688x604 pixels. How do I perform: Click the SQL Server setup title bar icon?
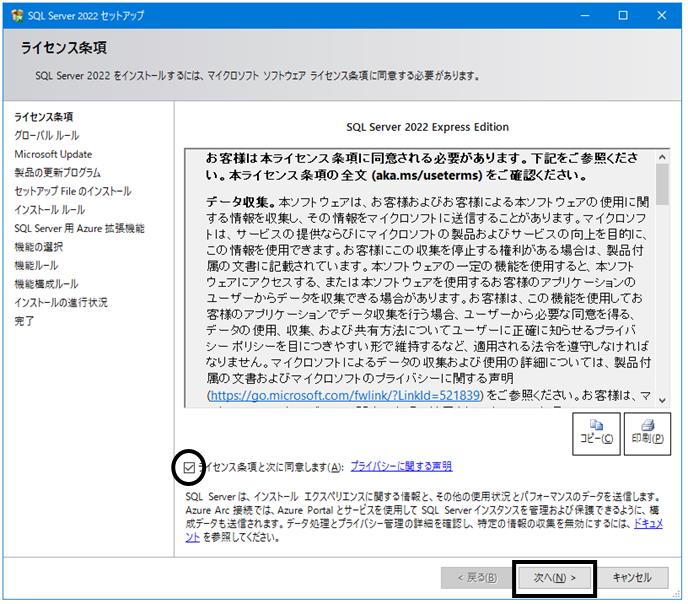coord(17,15)
